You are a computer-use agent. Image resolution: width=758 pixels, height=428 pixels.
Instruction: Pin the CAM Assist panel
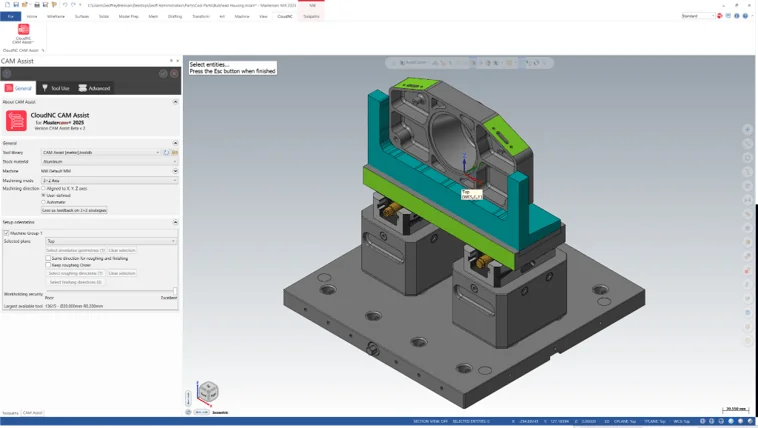pyautogui.click(x=171, y=61)
